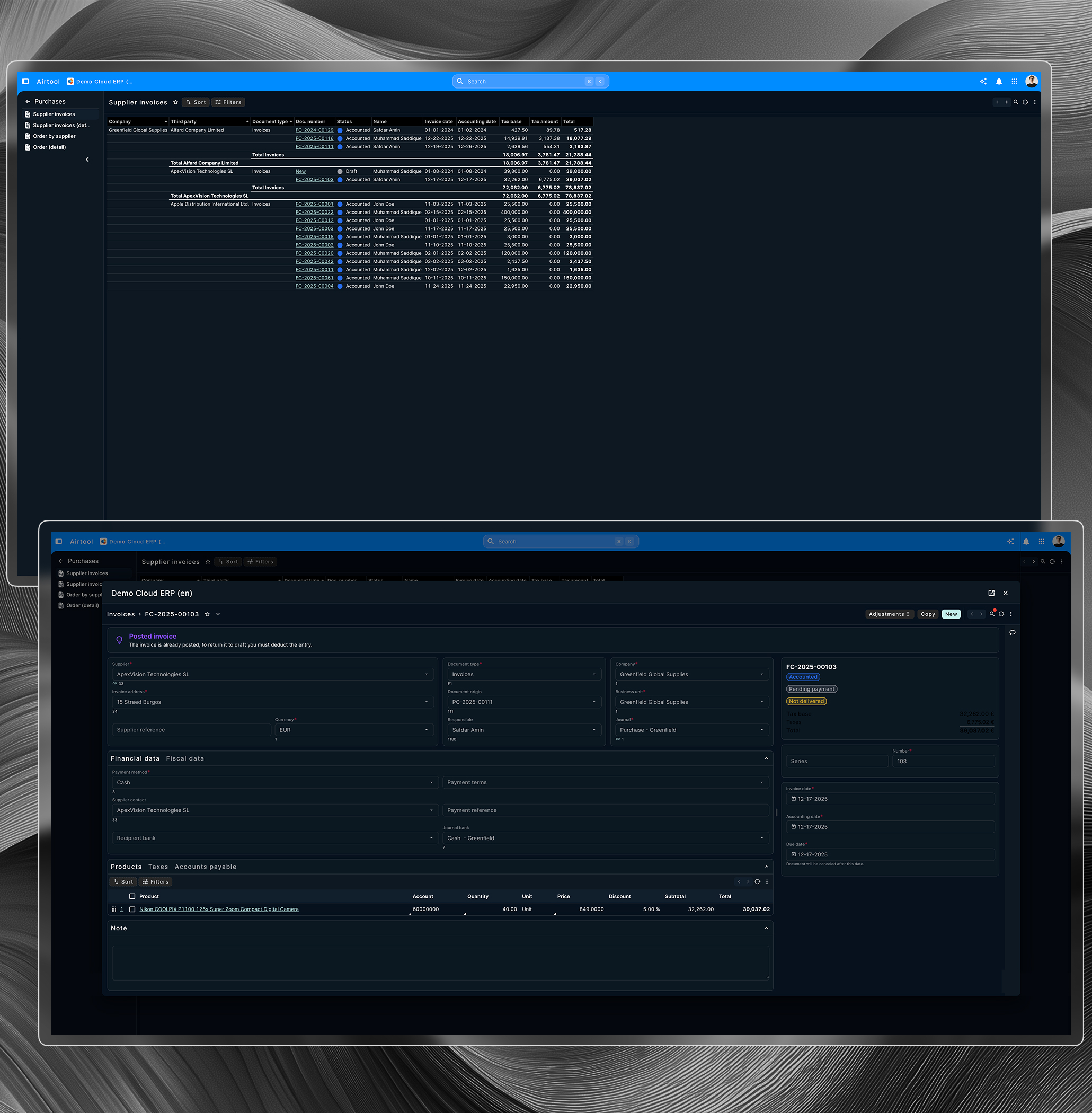
Task: Star the FC-2025-00103 invoice as favorite
Action: pos(207,614)
